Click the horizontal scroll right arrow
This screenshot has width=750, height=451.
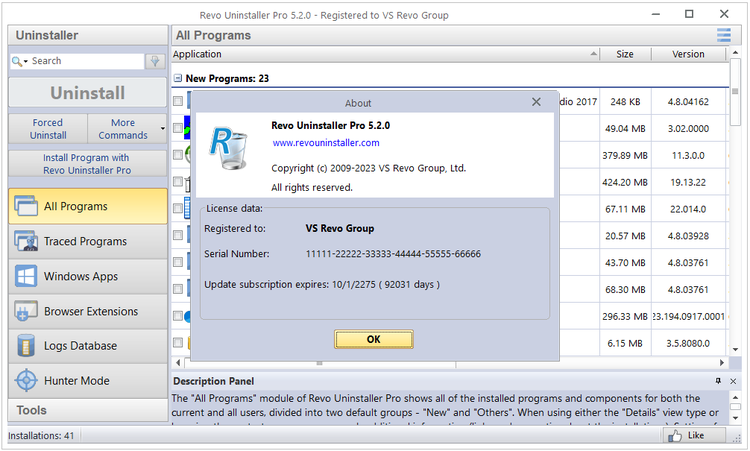click(x=722, y=363)
